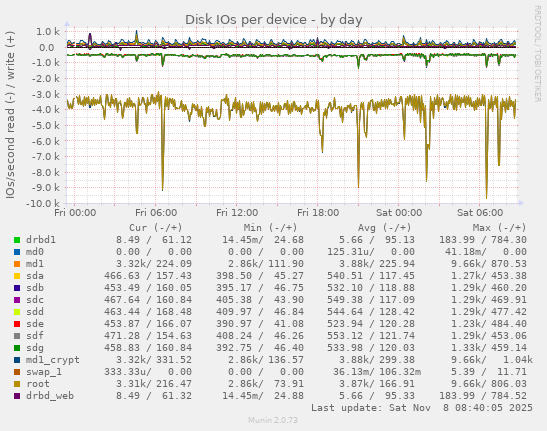Select the sdb legend label
The width and height of the screenshot is (547, 431).
(x=35, y=288)
